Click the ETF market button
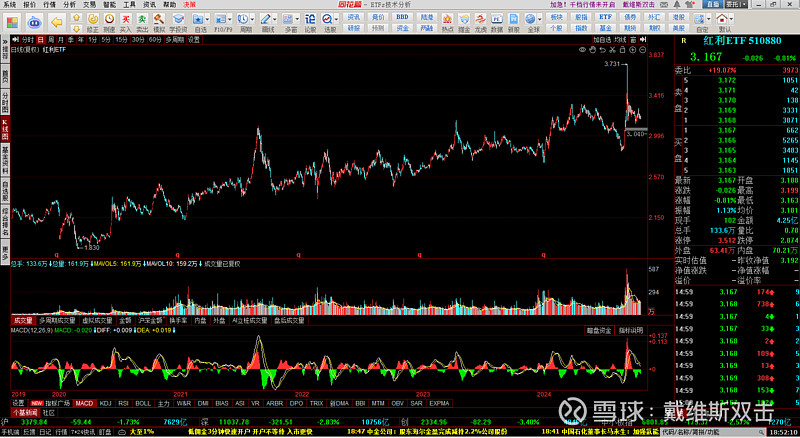This screenshot has height=438, width=800. (x=605, y=17)
